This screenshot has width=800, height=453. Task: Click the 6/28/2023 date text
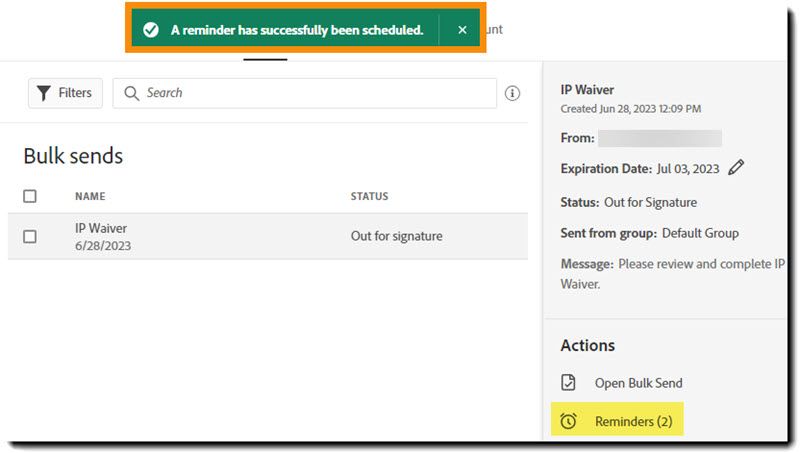pos(103,246)
